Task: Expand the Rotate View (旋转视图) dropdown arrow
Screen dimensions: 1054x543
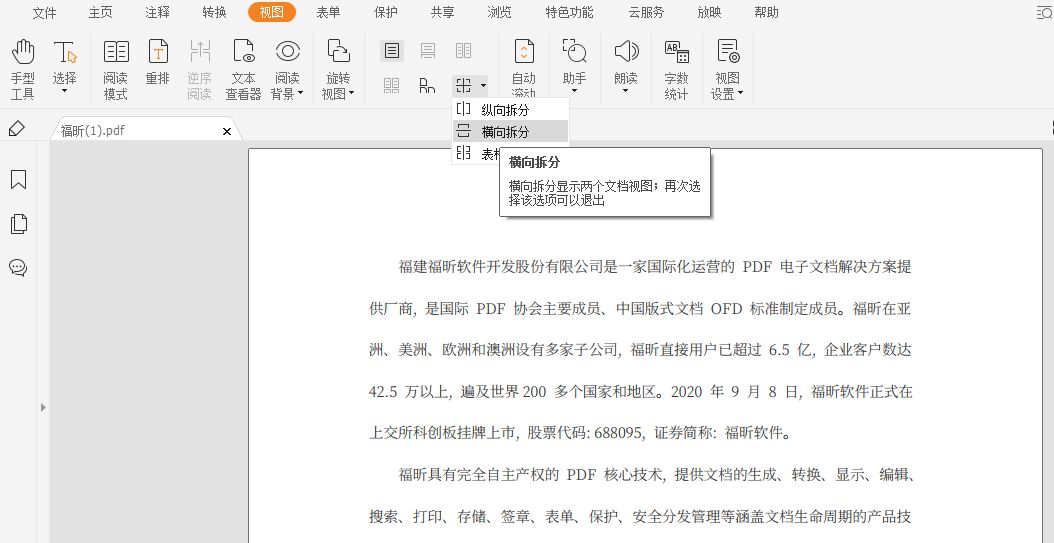Action: [351, 94]
